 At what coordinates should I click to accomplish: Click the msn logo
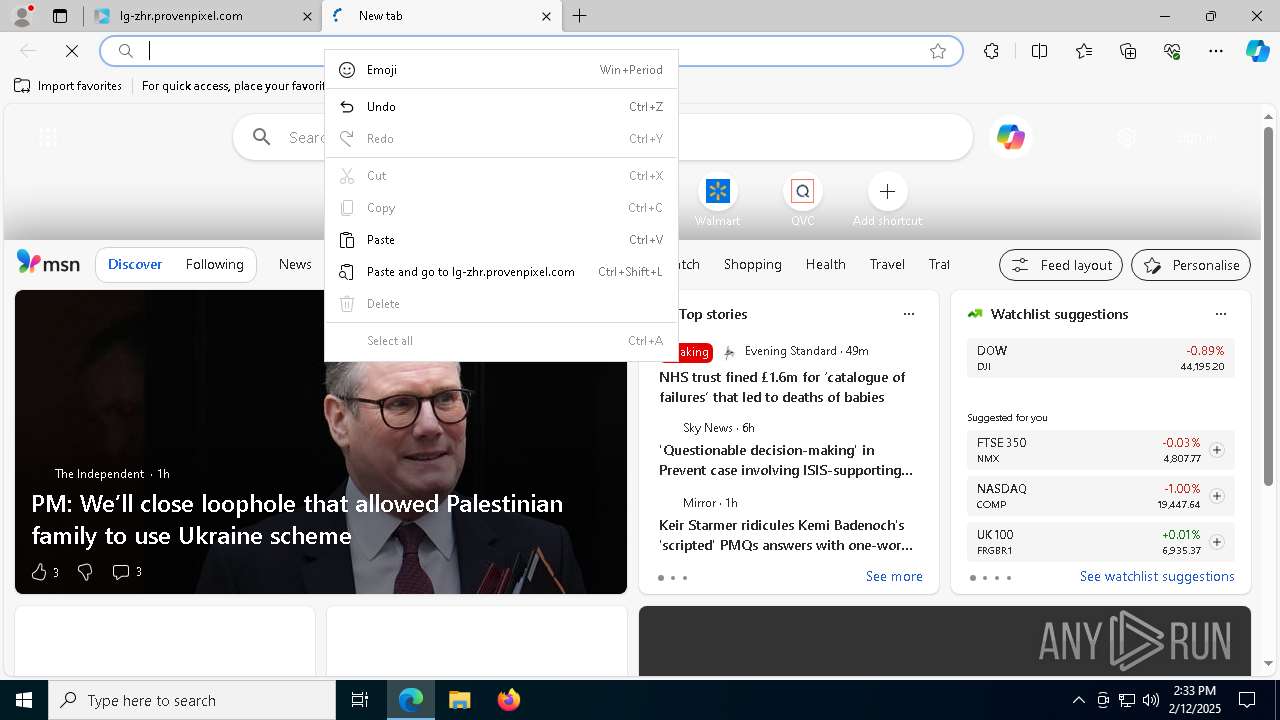click(x=48, y=263)
